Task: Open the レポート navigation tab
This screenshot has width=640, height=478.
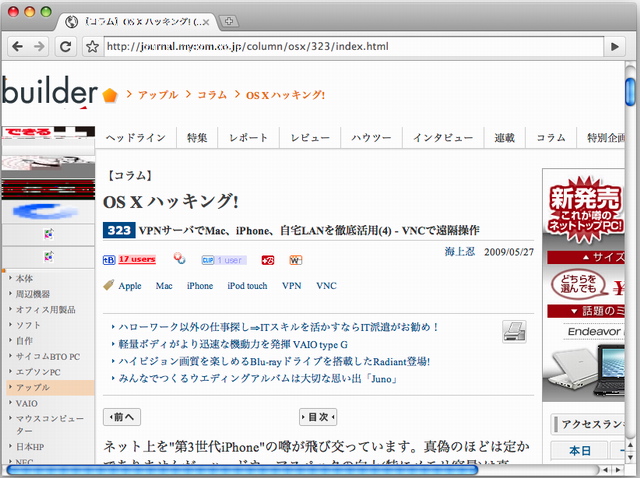Action: [x=249, y=138]
